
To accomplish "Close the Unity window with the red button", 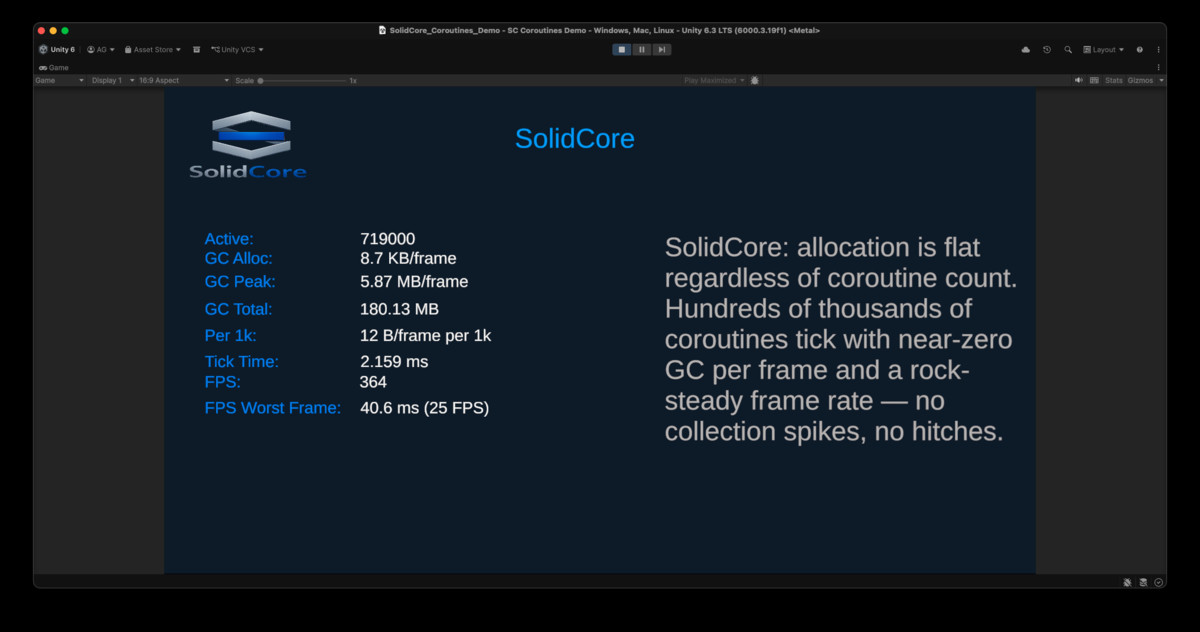I will [x=42, y=31].
